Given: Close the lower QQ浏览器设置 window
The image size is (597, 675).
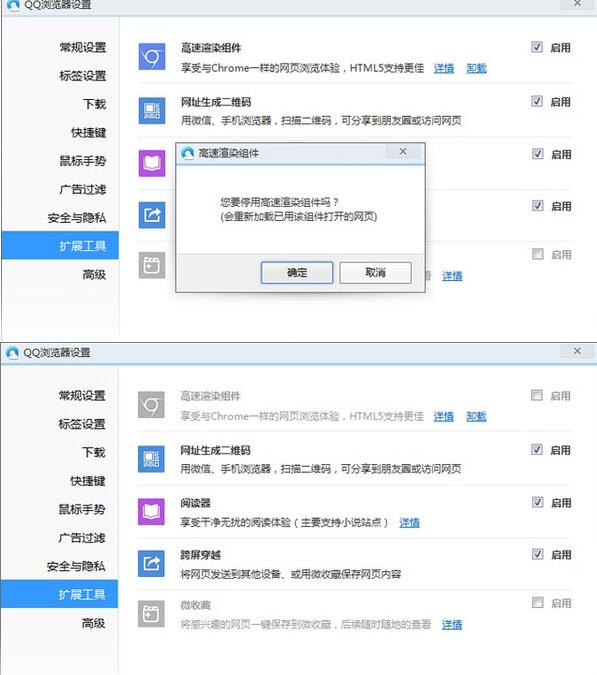Looking at the screenshot, I should [577, 351].
